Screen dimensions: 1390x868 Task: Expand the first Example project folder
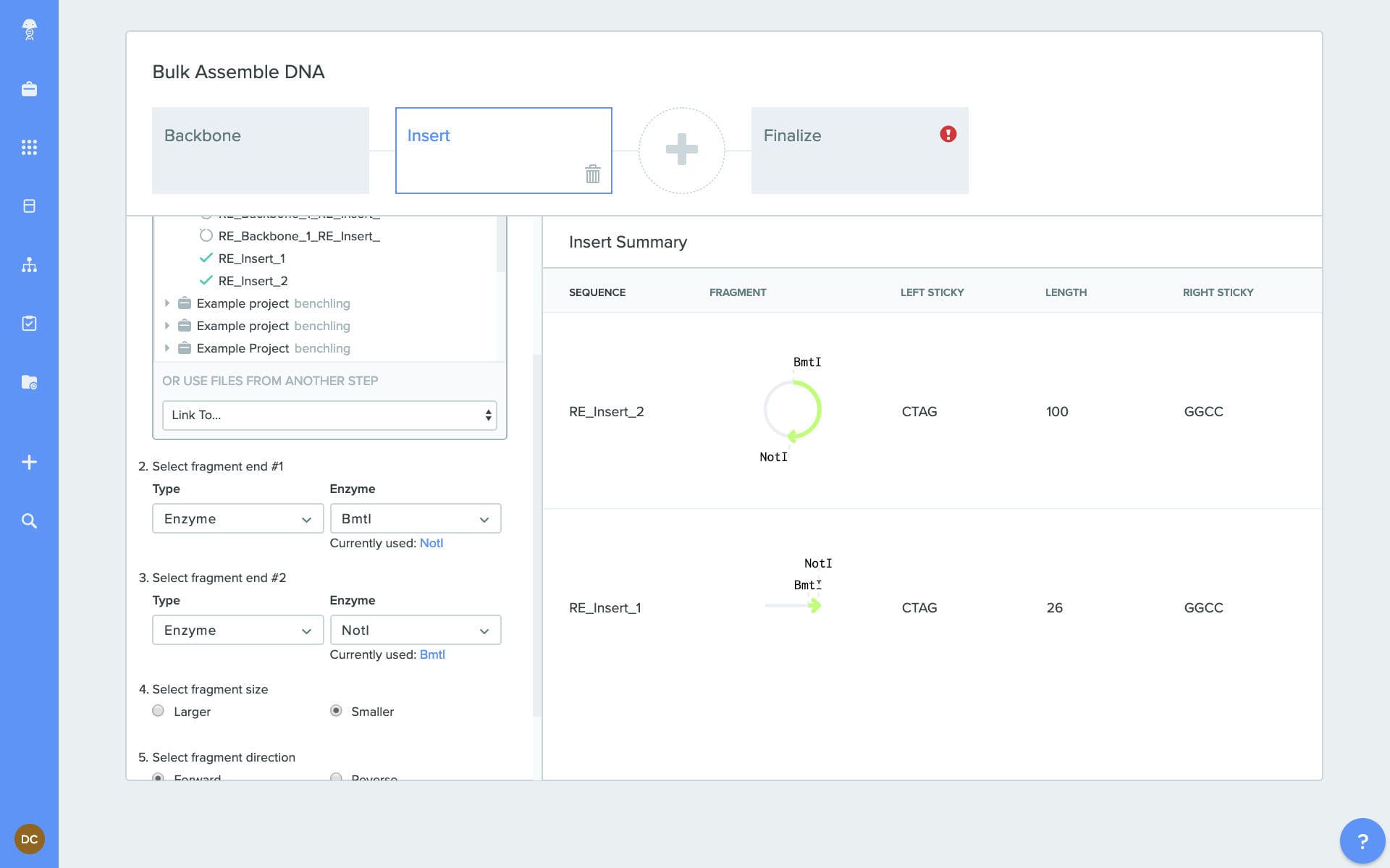click(x=167, y=303)
